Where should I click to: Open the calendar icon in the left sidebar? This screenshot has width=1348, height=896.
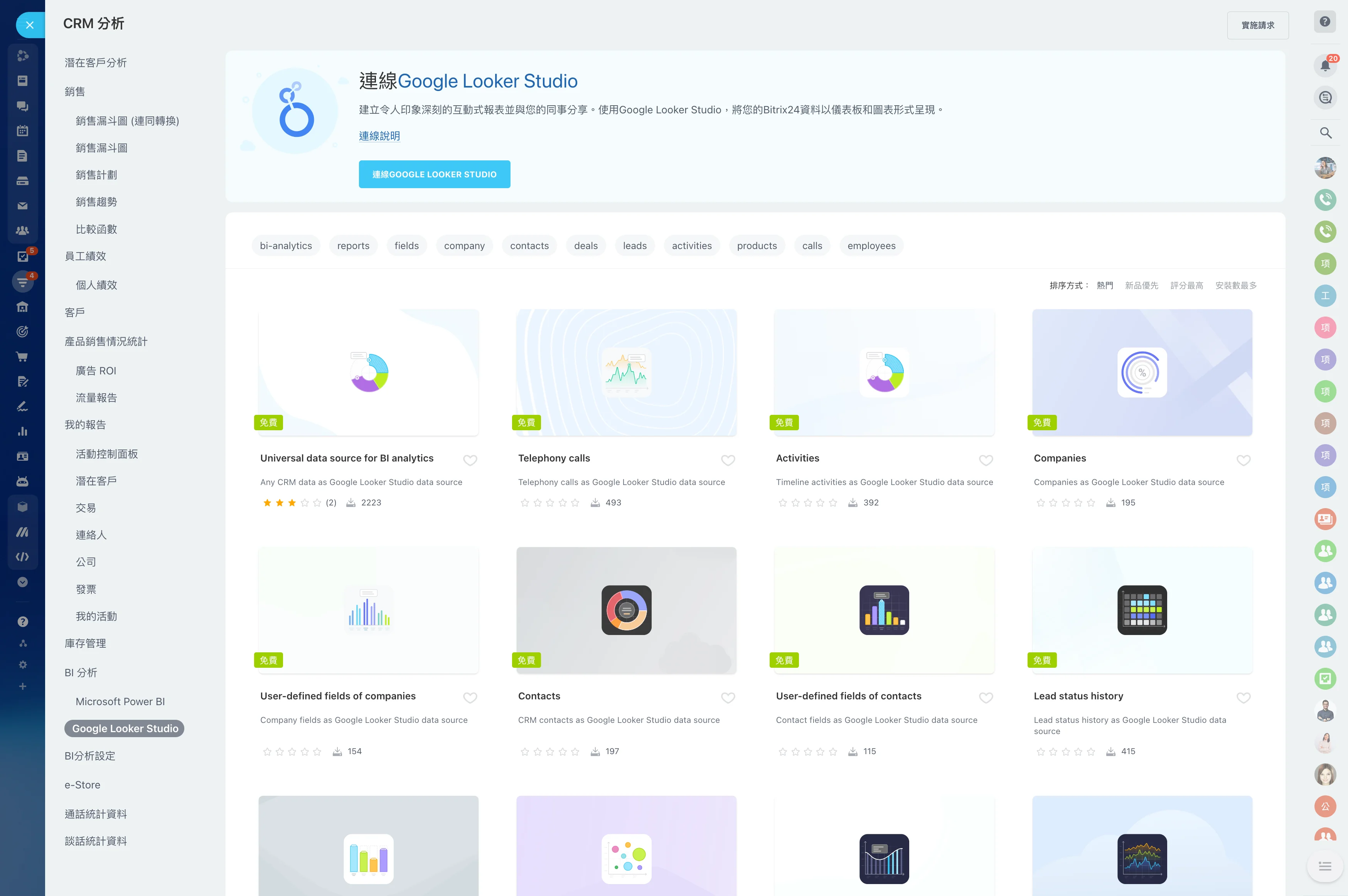click(22, 131)
